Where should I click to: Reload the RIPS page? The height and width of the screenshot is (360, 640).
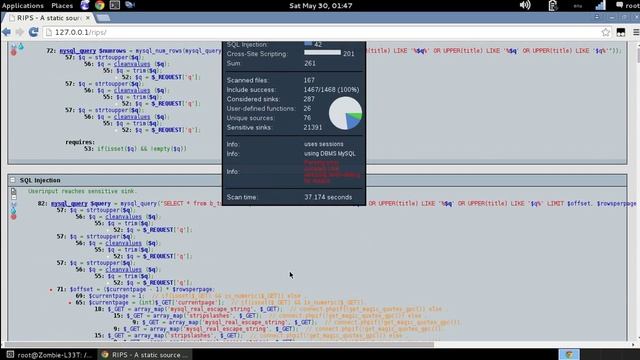(x=33, y=32)
